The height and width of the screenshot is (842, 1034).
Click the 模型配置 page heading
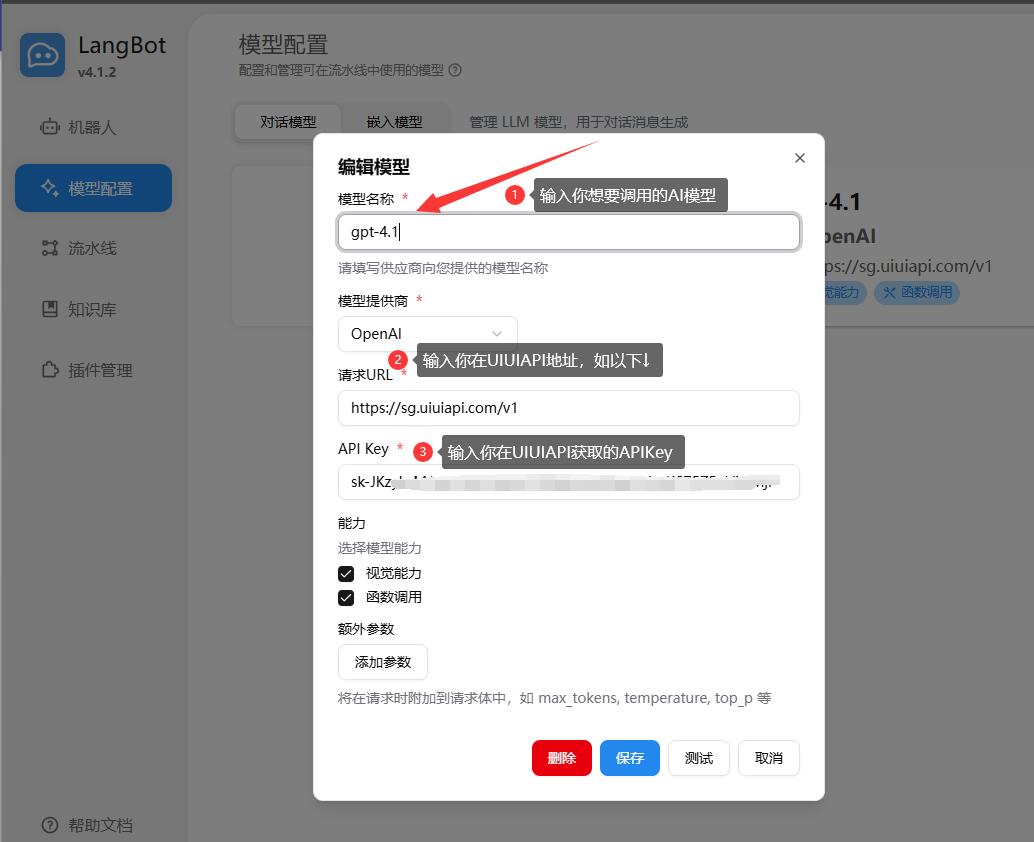point(283,45)
